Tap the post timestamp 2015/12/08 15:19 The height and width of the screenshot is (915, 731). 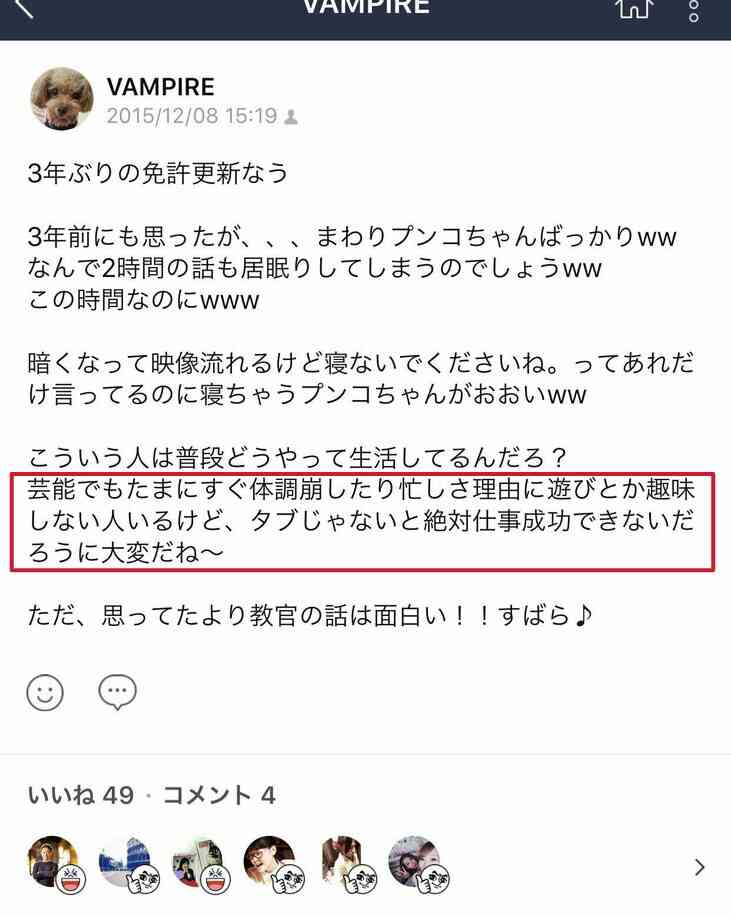point(191,116)
